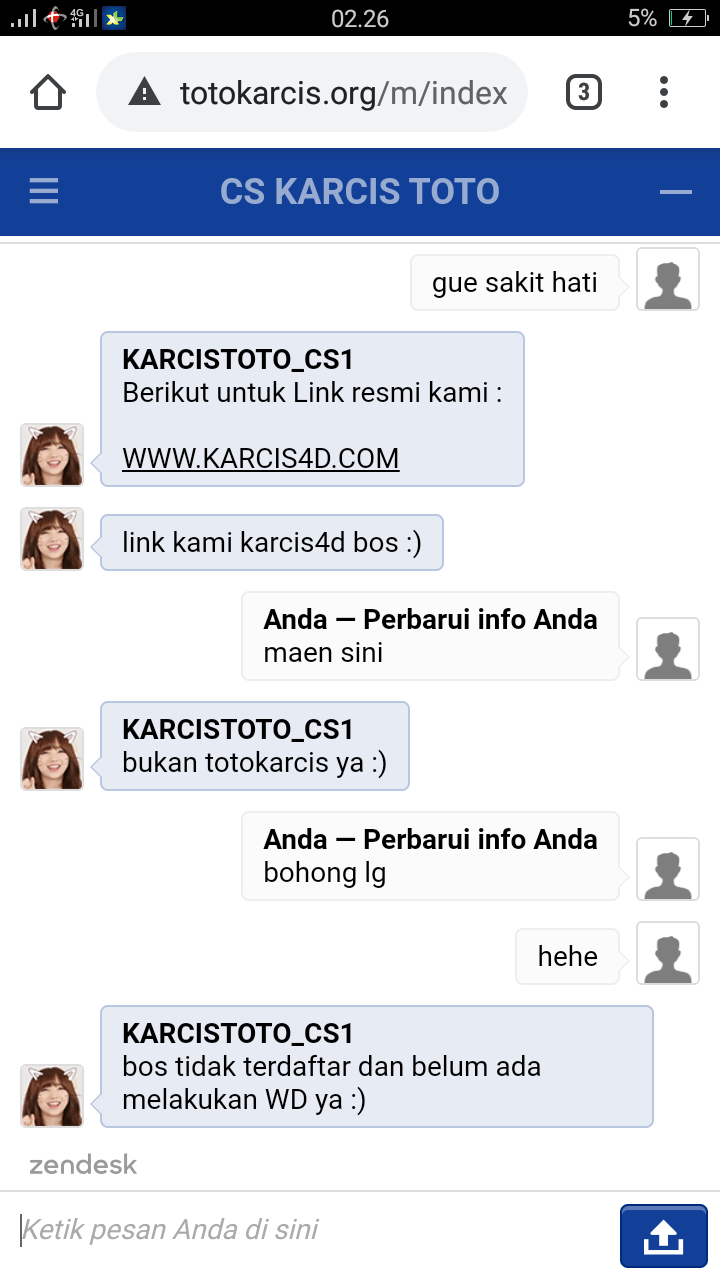Tap the user avatar beside 'hehe'

pos(668,953)
